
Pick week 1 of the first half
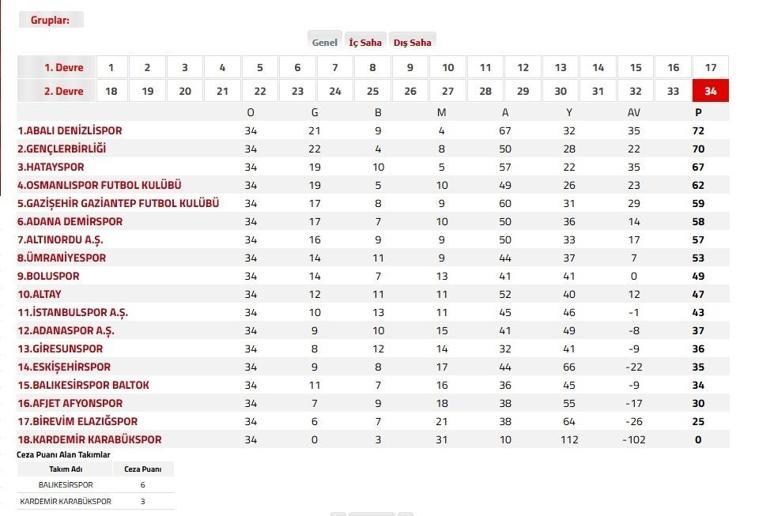pos(111,67)
